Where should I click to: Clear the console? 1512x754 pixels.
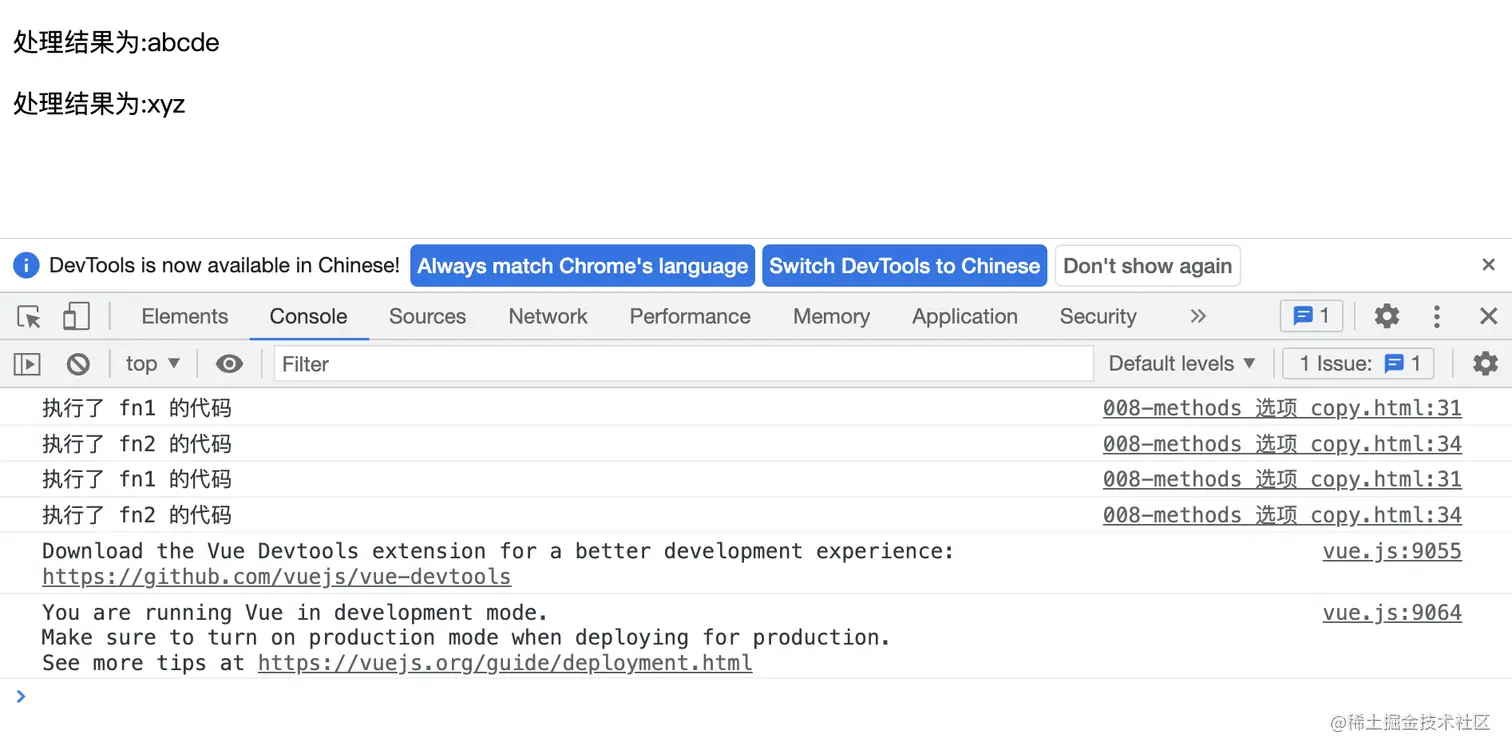point(78,364)
